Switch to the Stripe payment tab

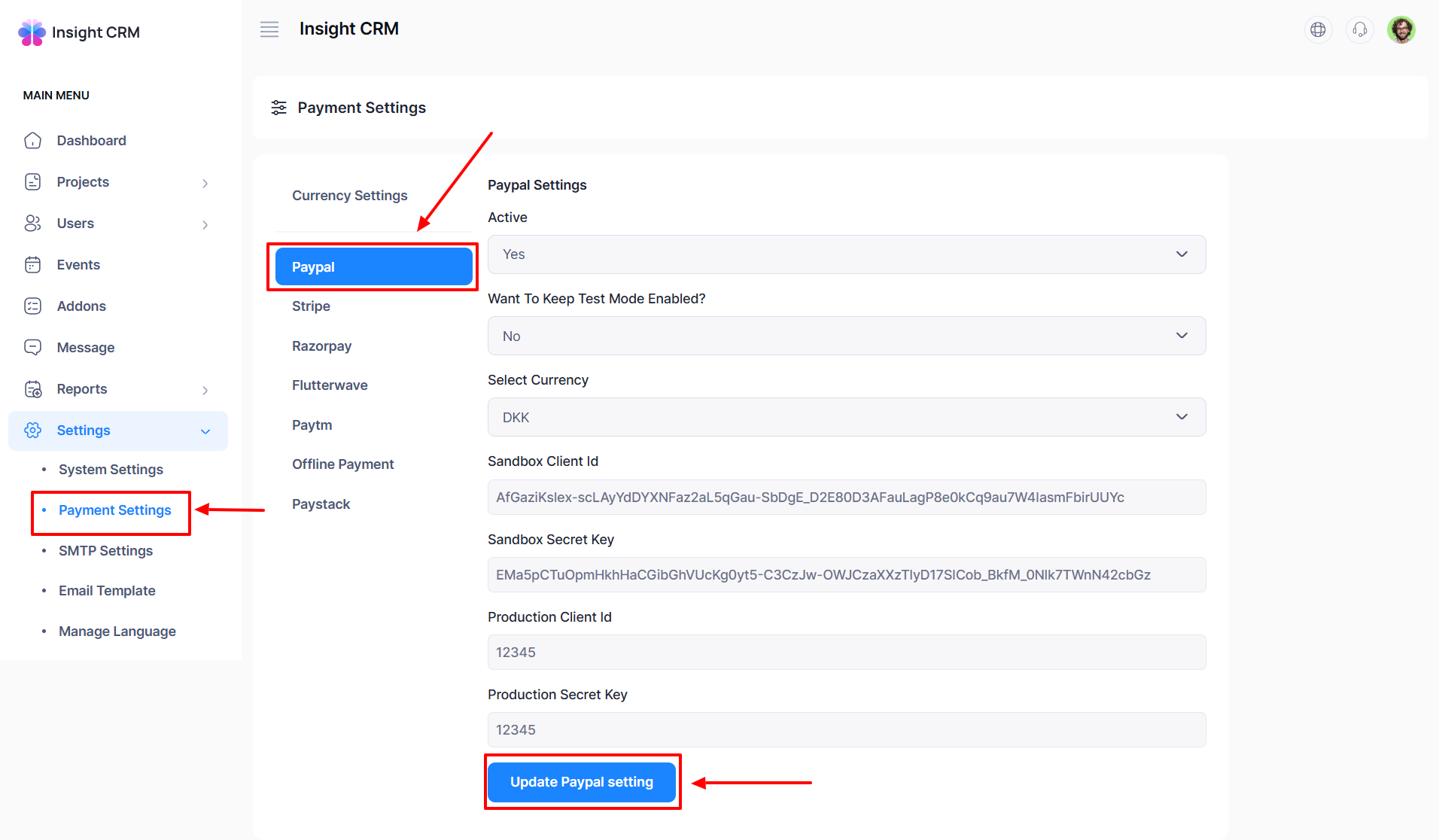(x=311, y=306)
